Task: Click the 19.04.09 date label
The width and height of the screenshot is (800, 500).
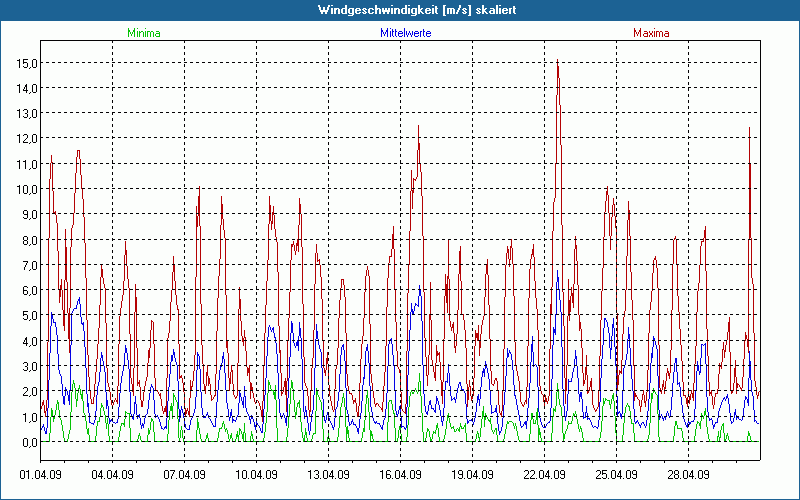Action: coord(472,475)
